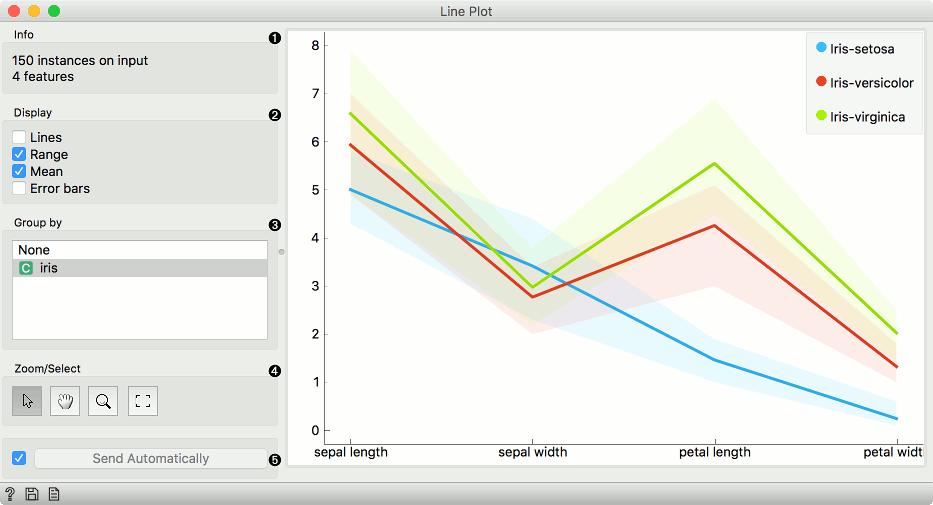Click the Iris-virginica legend label
933x505 pixels.
coord(867,117)
